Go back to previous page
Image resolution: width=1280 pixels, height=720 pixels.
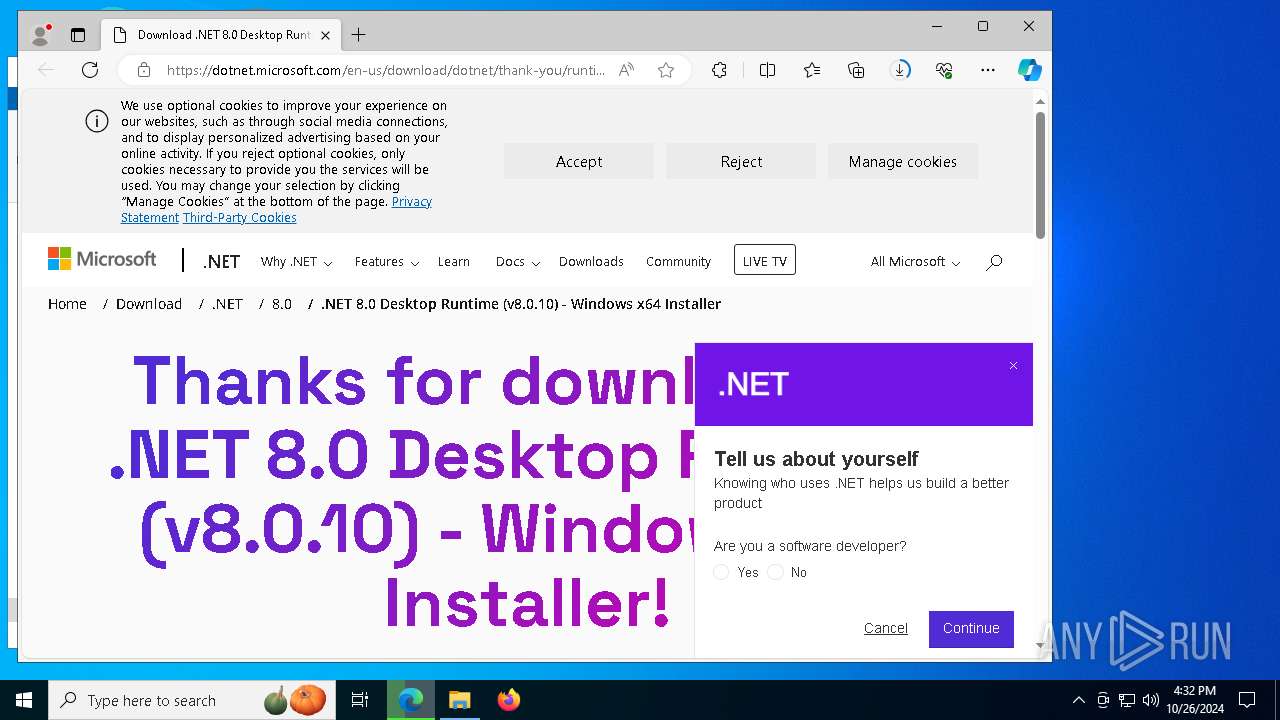pyautogui.click(x=46, y=70)
